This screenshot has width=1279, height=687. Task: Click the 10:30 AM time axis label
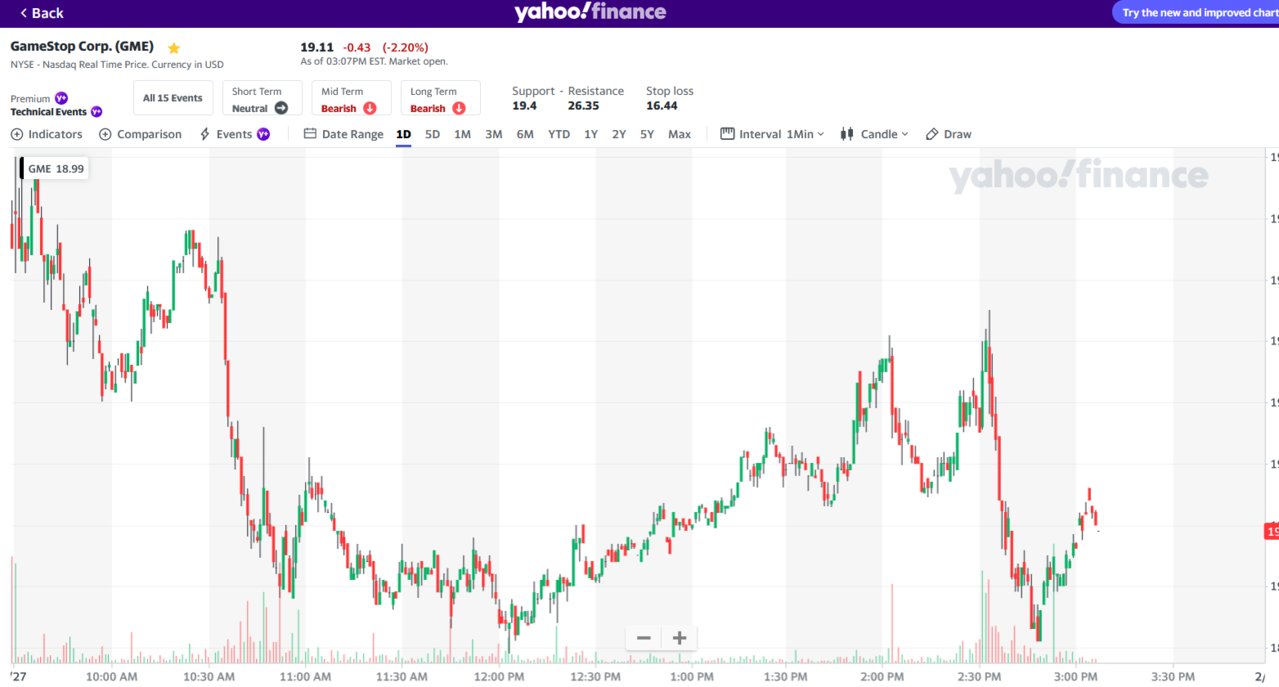tap(209, 677)
